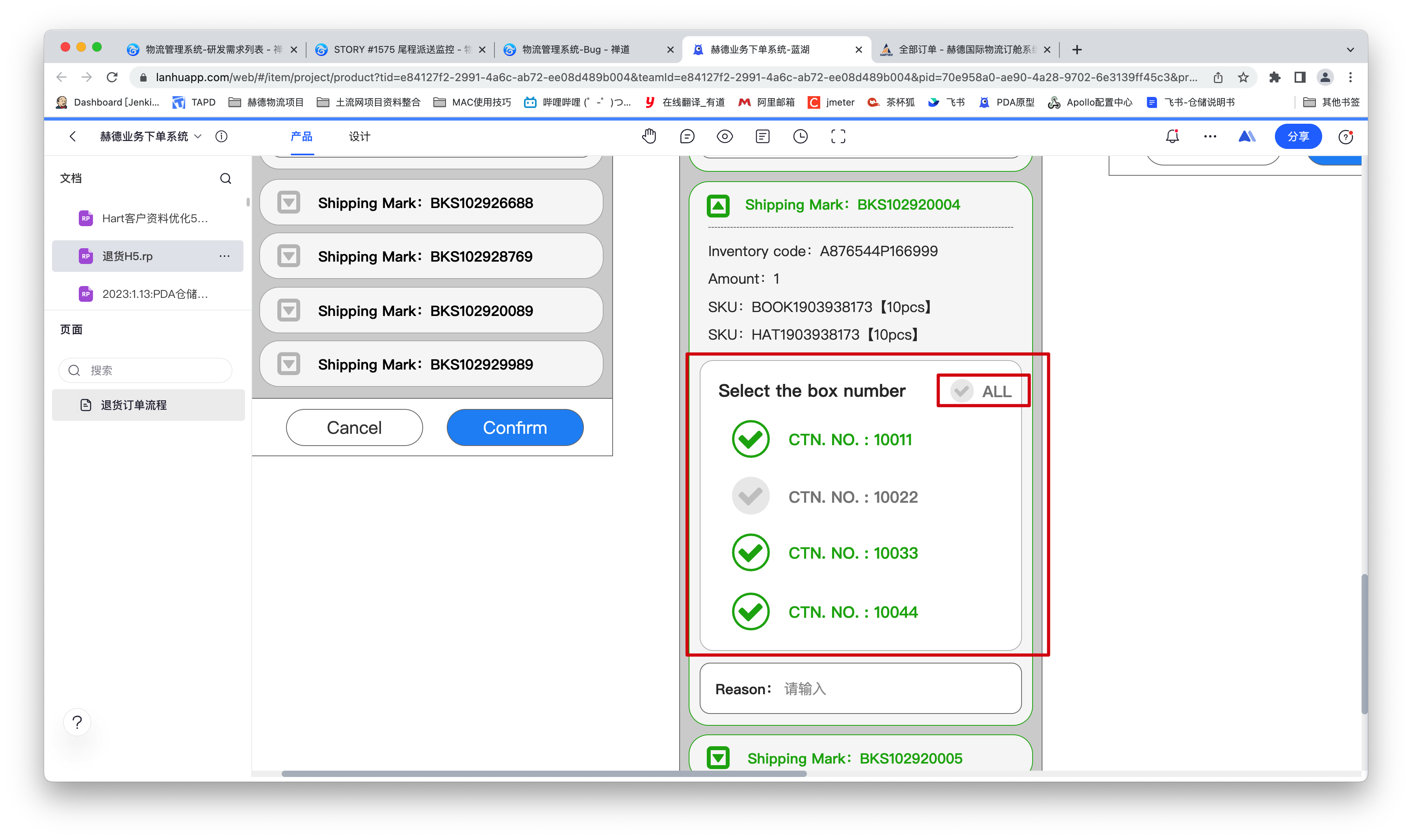Viewport: 1412px width, 840px height.
Task: Switch to the 设计 tab
Action: click(359, 136)
